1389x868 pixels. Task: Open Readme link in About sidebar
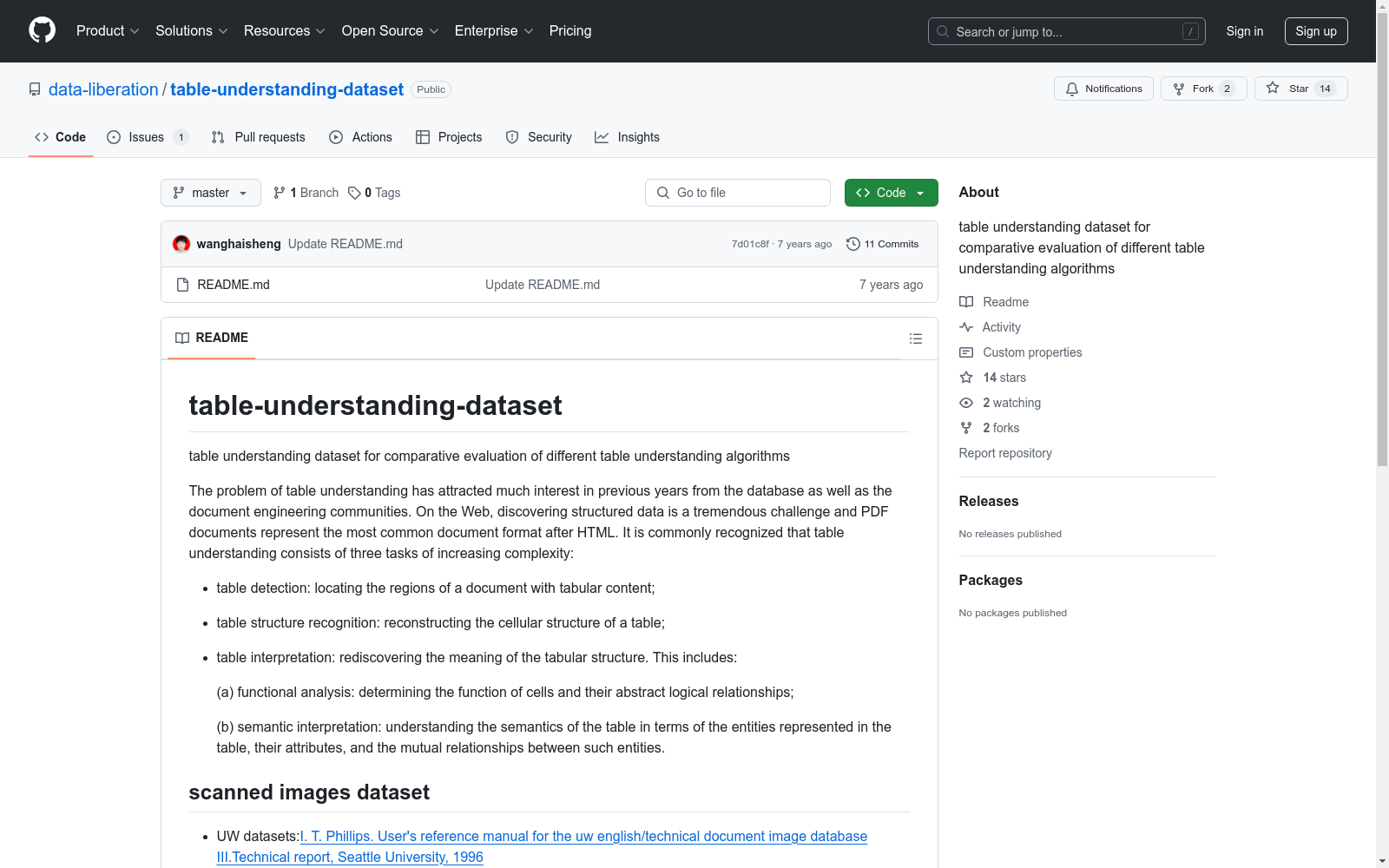click(994, 302)
